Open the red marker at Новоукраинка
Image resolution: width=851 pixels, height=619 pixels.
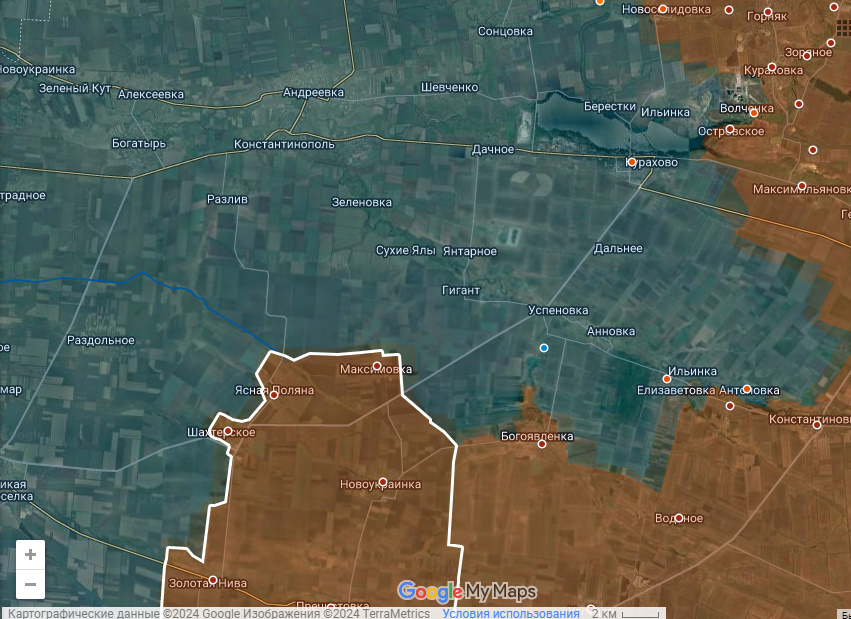click(382, 482)
